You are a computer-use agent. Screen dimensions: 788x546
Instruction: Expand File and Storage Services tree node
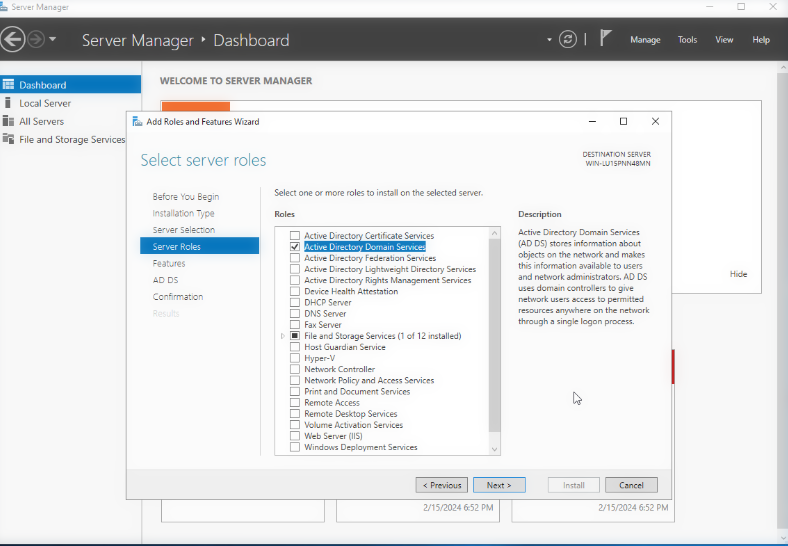pyautogui.click(x=284, y=336)
